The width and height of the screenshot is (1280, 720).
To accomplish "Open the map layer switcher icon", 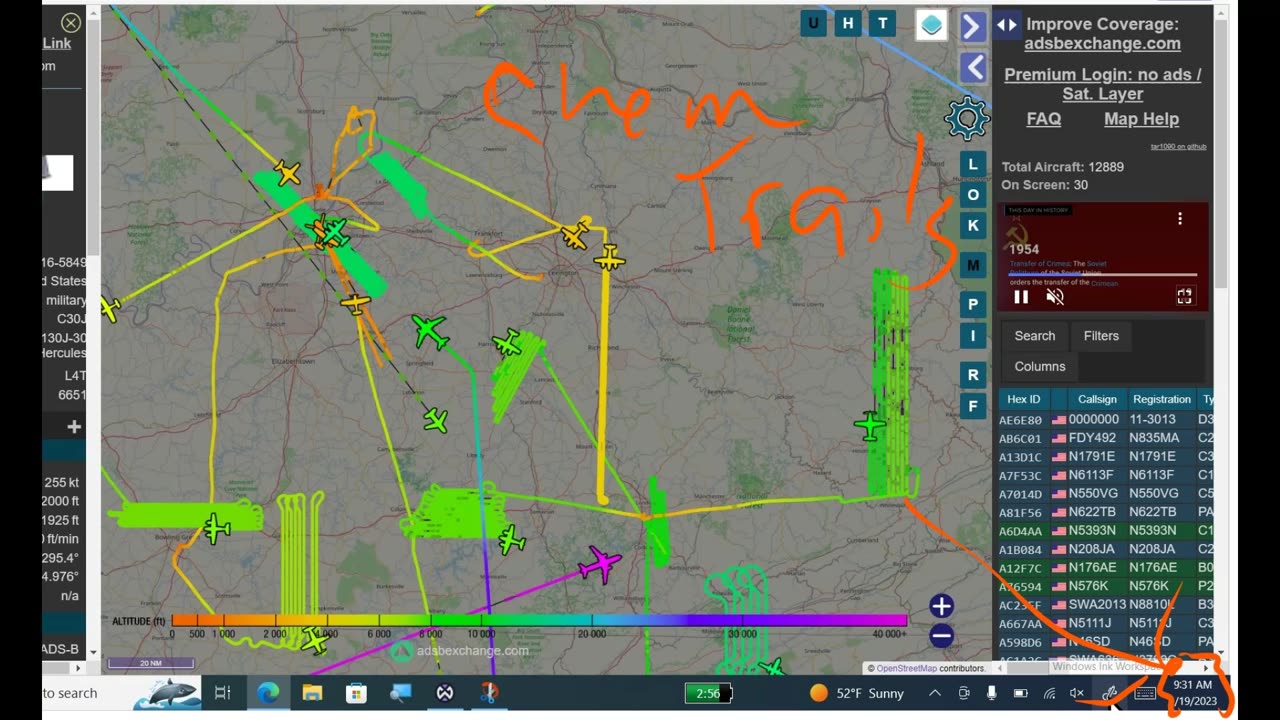I will tap(931, 25).
